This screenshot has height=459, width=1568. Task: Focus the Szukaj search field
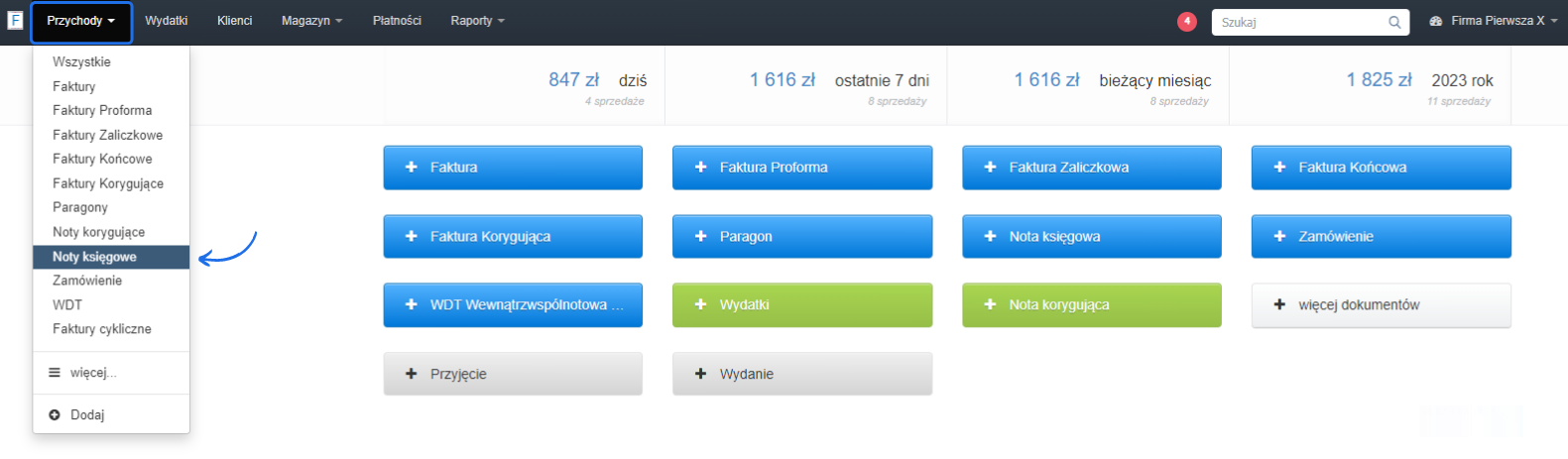coord(1299,22)
